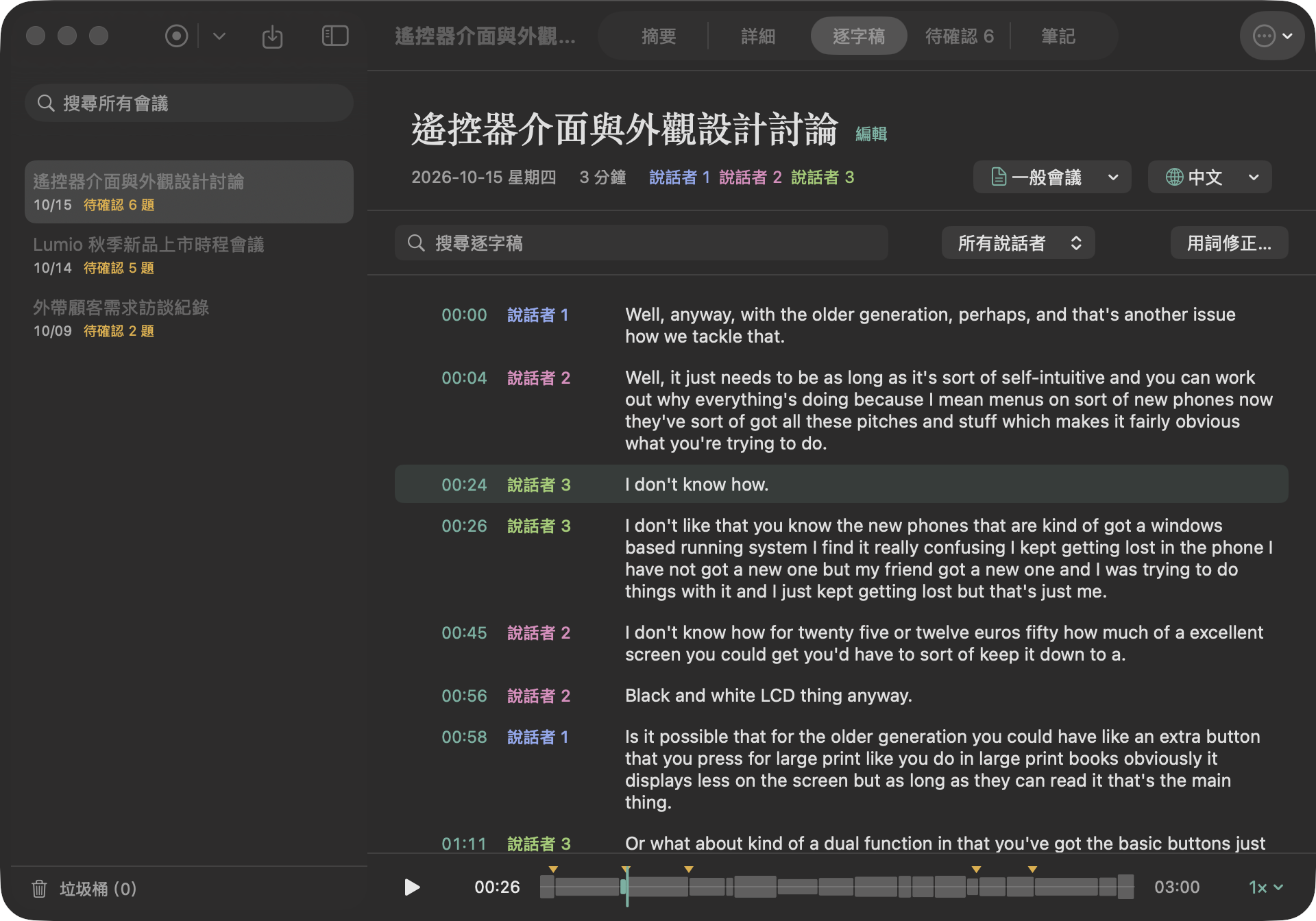Select the "I don't know how." transcript line
The height and width of the screenshot is (921, 1316).
coord(842,484)
